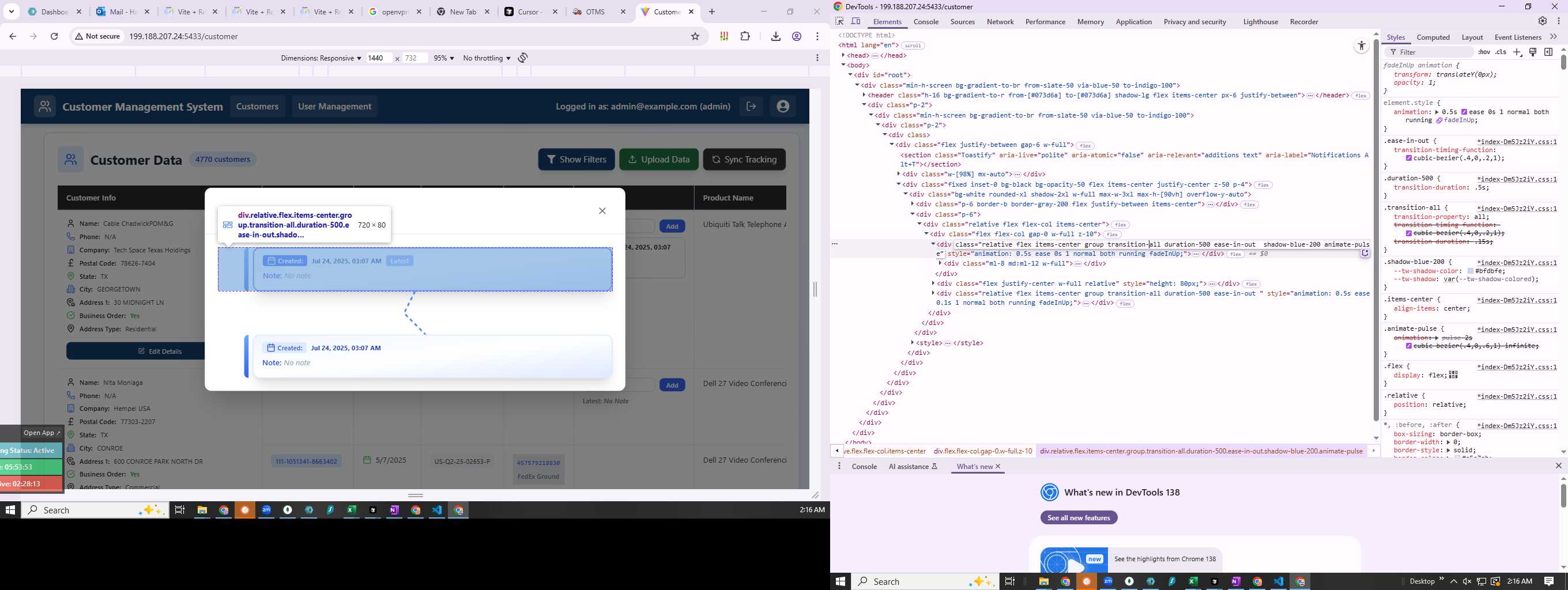Collapse the <body> node in the DOM tree
This screenshot has height=590, width=1568.
click(843, 65)
